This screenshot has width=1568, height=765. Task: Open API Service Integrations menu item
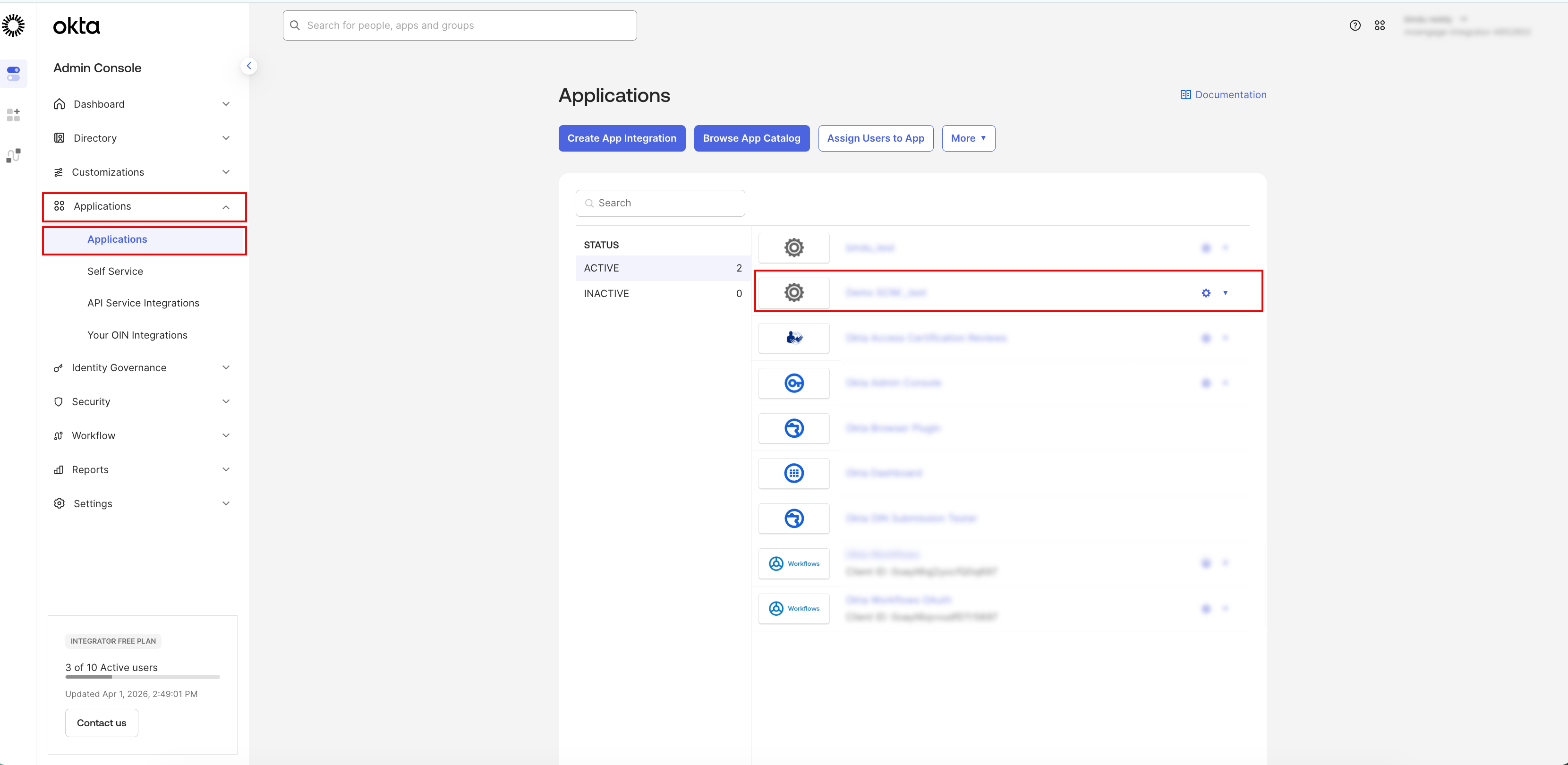coord(143,303)
